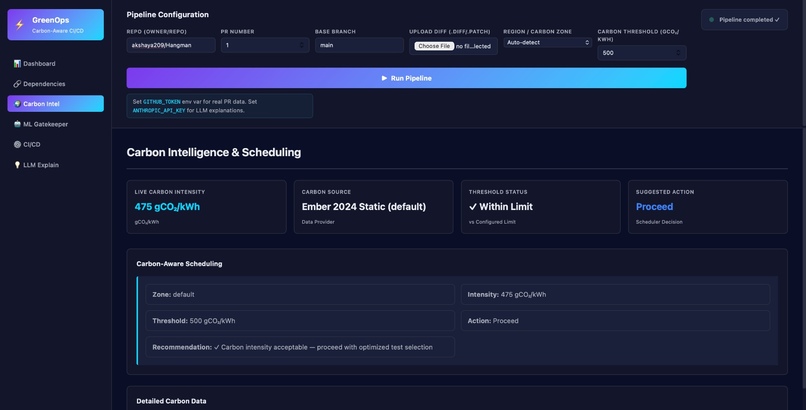Click the Proceed suggested action text
Viewport: 806px width, 410px height.
(x=654, y=207)
